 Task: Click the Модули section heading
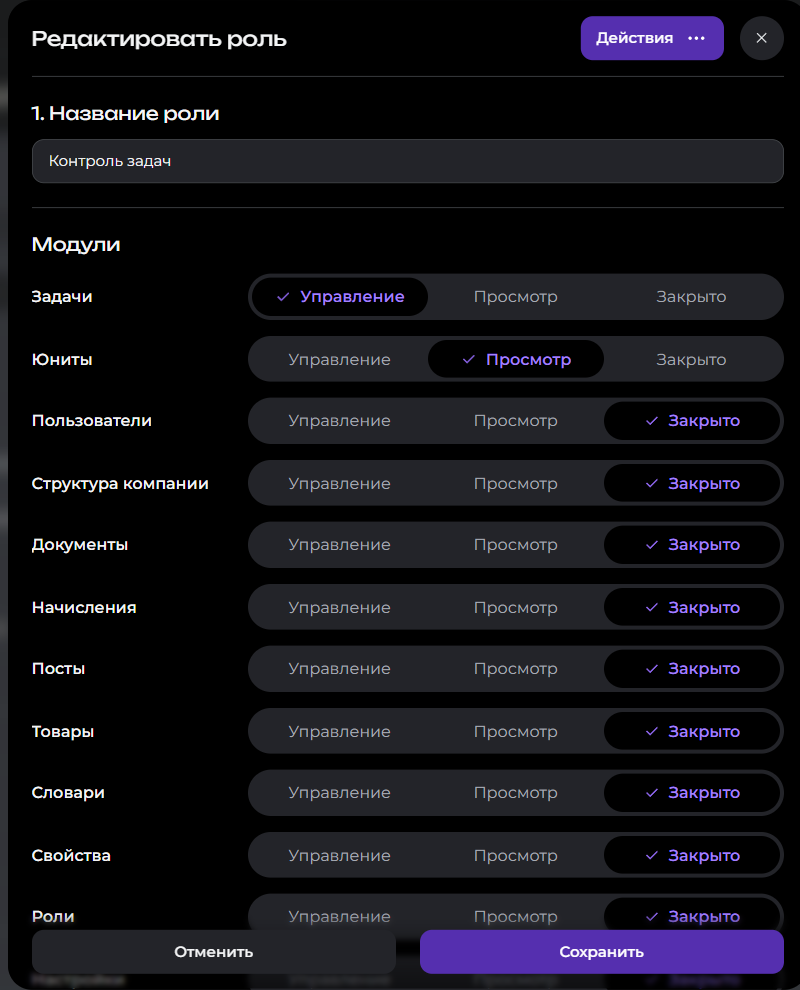[76, 244]
